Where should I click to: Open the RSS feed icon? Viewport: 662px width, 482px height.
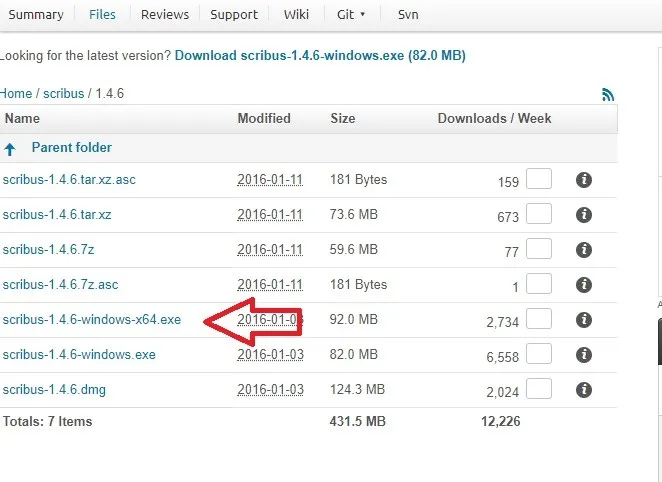[608, 95]
